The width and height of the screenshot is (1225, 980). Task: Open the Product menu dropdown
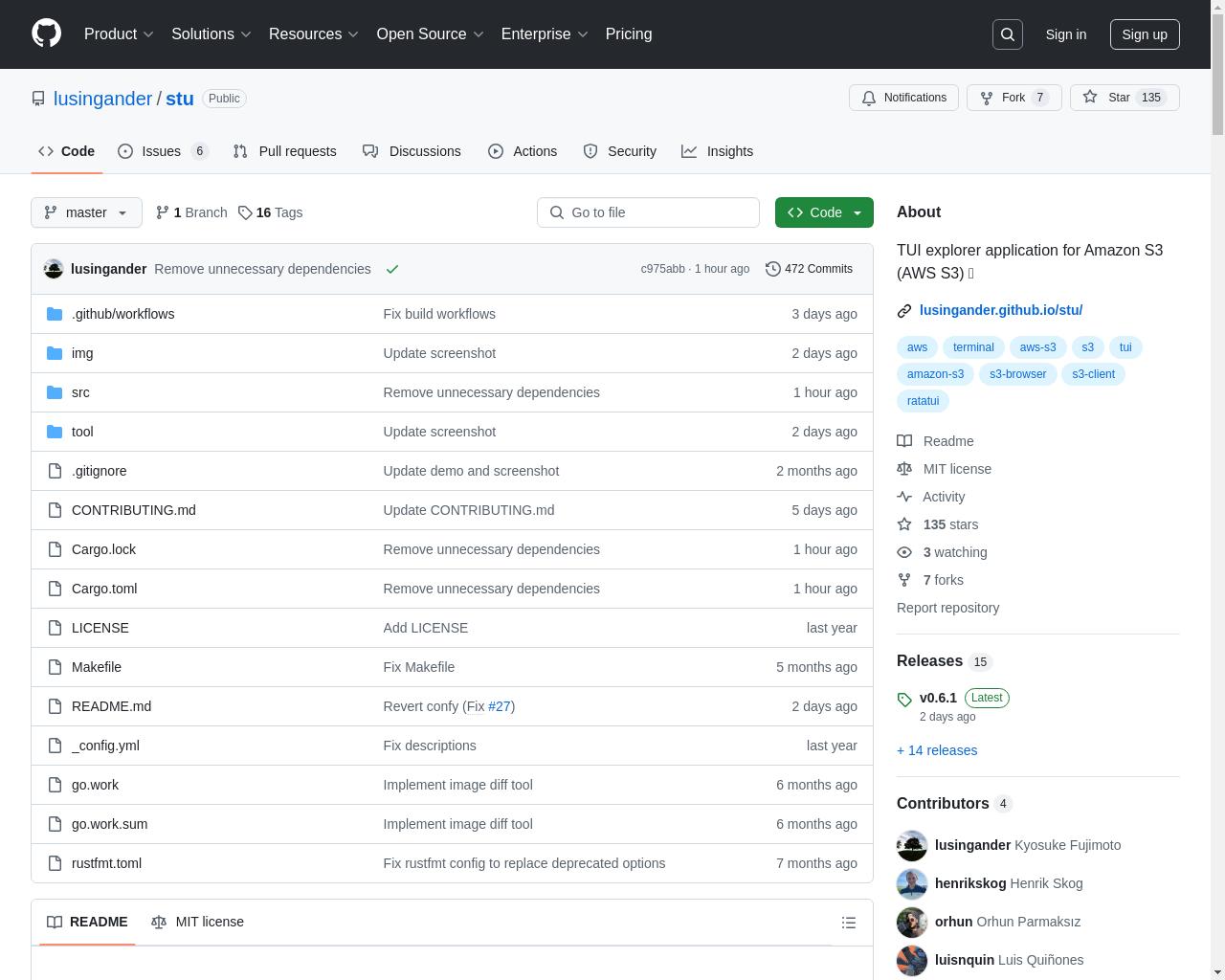[x=119, y=33]
